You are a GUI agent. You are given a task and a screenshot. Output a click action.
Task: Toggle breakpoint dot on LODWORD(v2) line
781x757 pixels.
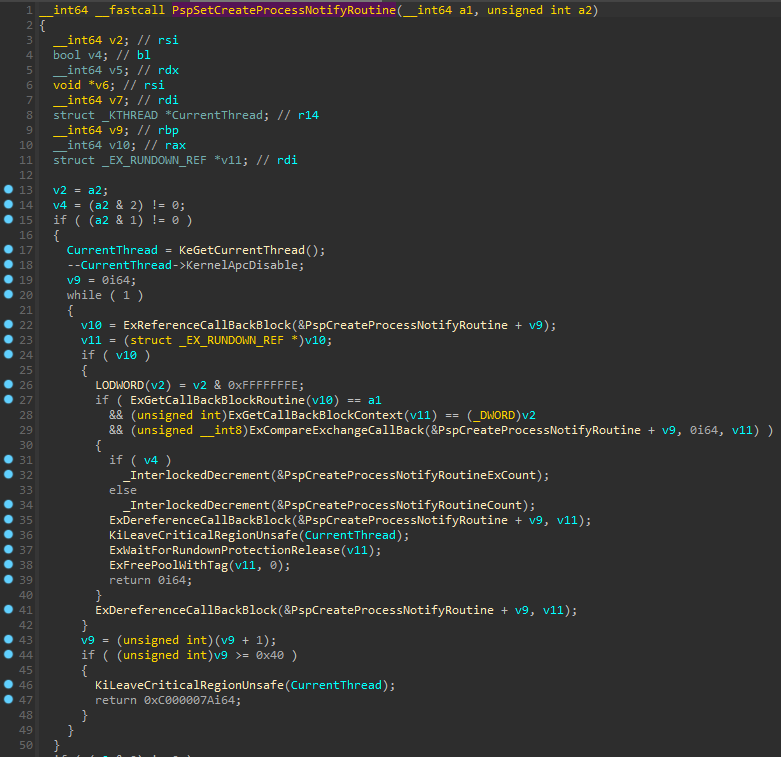pyautogui.click(x=8, y=384)
